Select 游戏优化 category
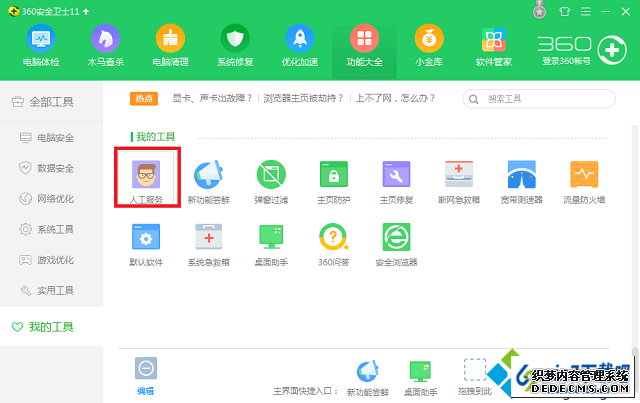640x403 pixels. point(51,260)
